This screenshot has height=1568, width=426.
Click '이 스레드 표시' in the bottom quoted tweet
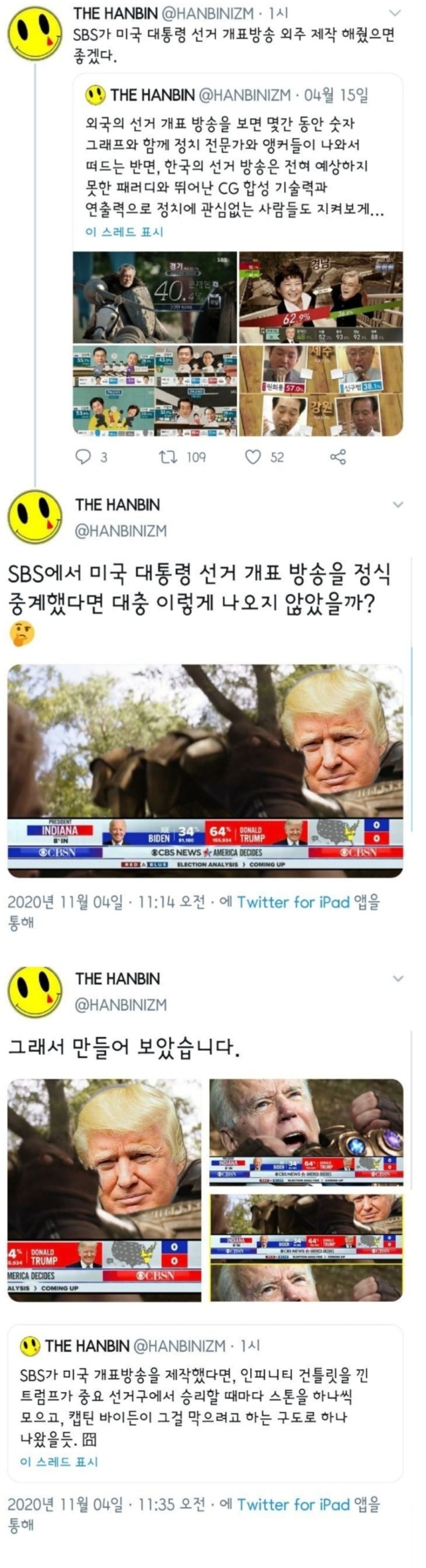[59, 1461]
